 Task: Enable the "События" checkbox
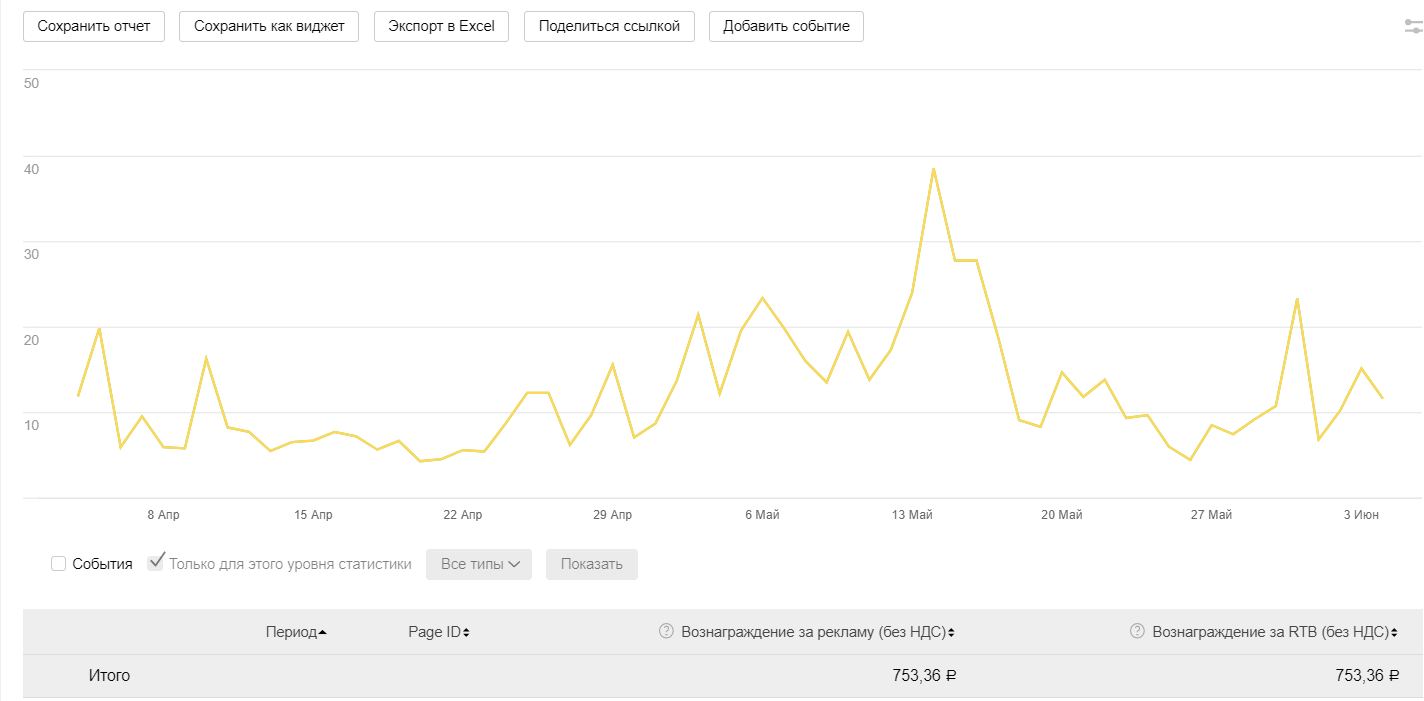click(x=59, y=564)
